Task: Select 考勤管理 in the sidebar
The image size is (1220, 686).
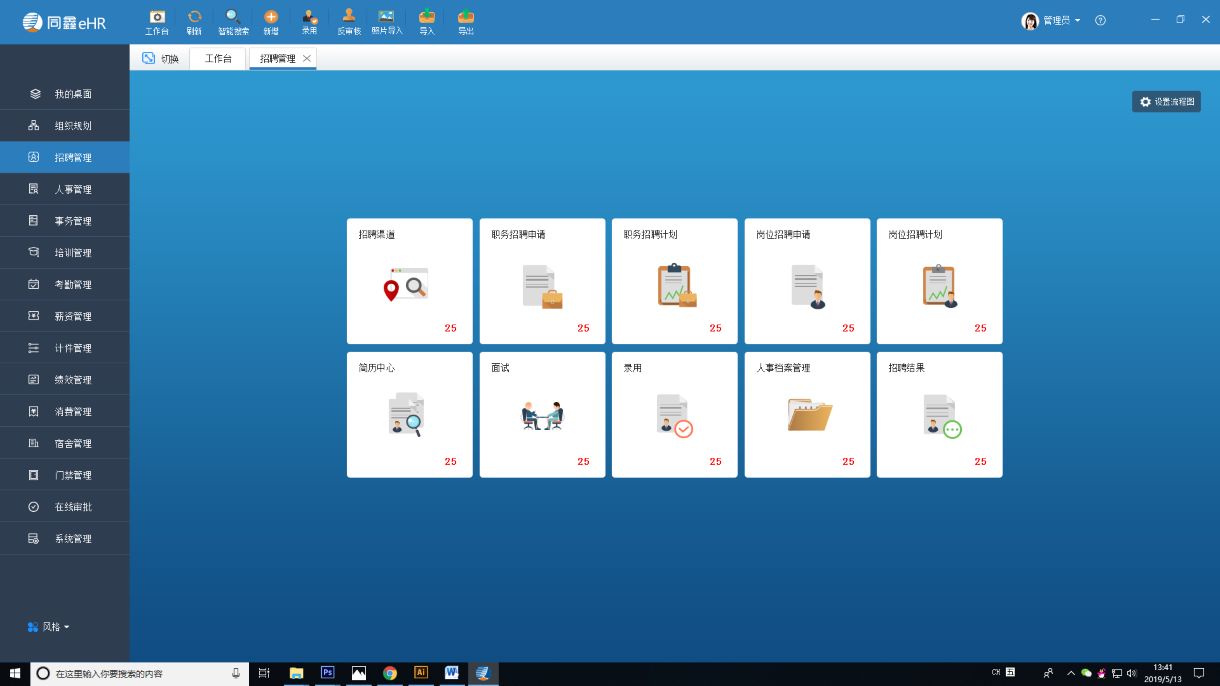Action: 72,285
